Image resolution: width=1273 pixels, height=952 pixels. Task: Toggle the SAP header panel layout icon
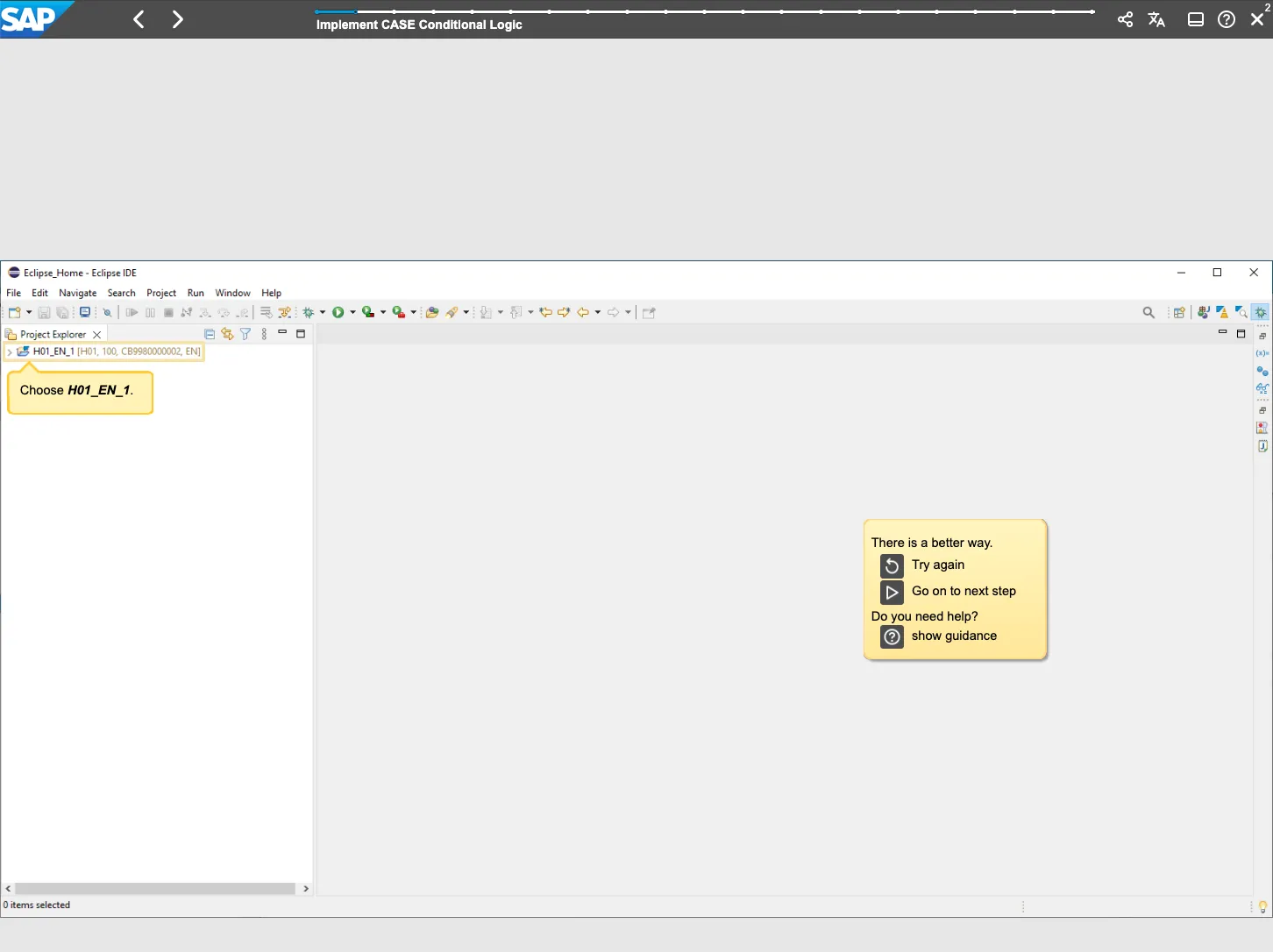point(1195,19)
